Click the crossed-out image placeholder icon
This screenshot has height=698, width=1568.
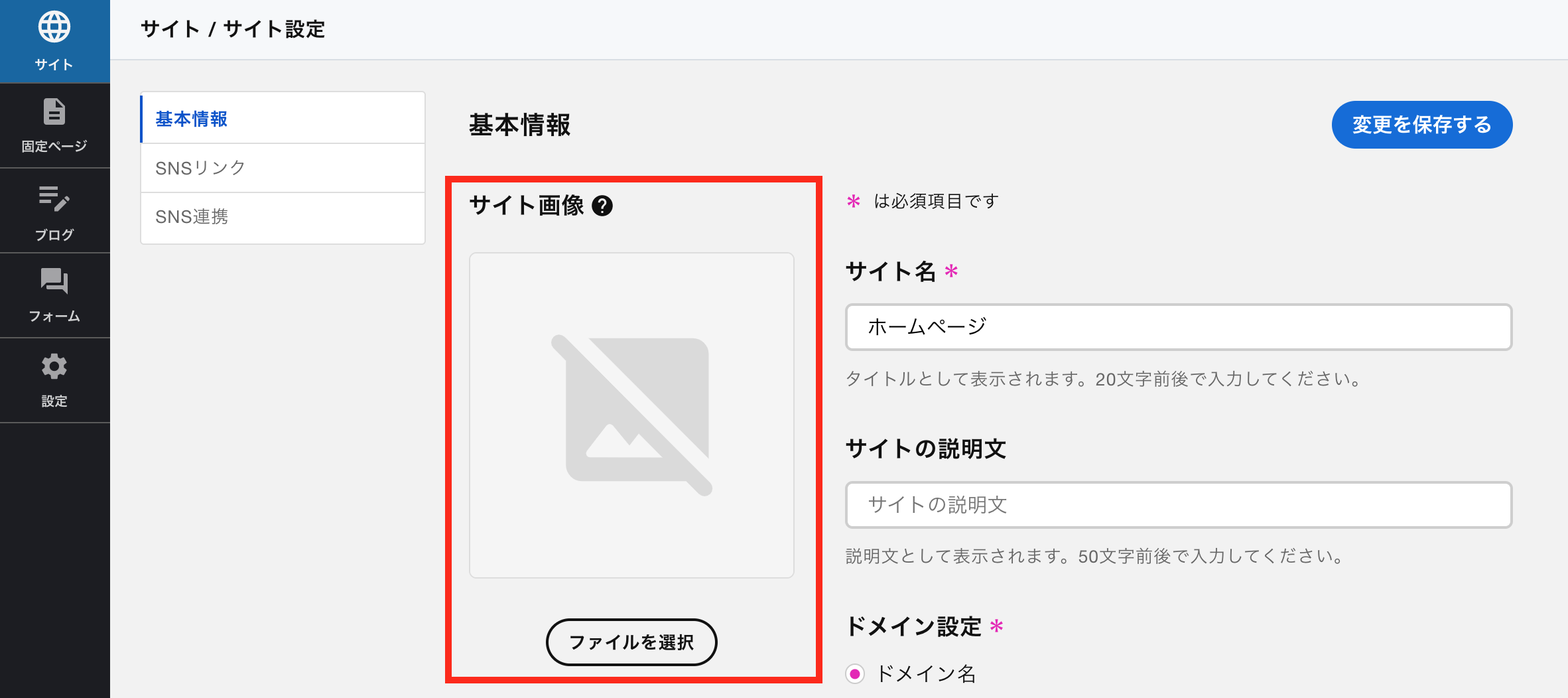[632, 415]
